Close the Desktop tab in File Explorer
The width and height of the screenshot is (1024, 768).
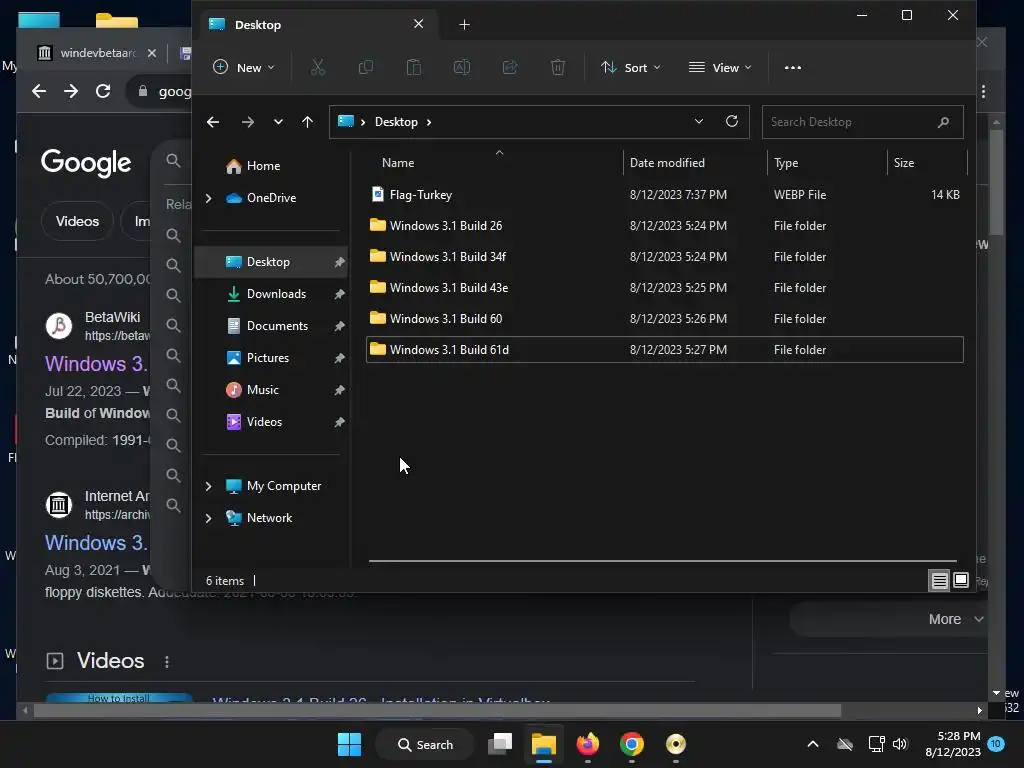point(419,24)
